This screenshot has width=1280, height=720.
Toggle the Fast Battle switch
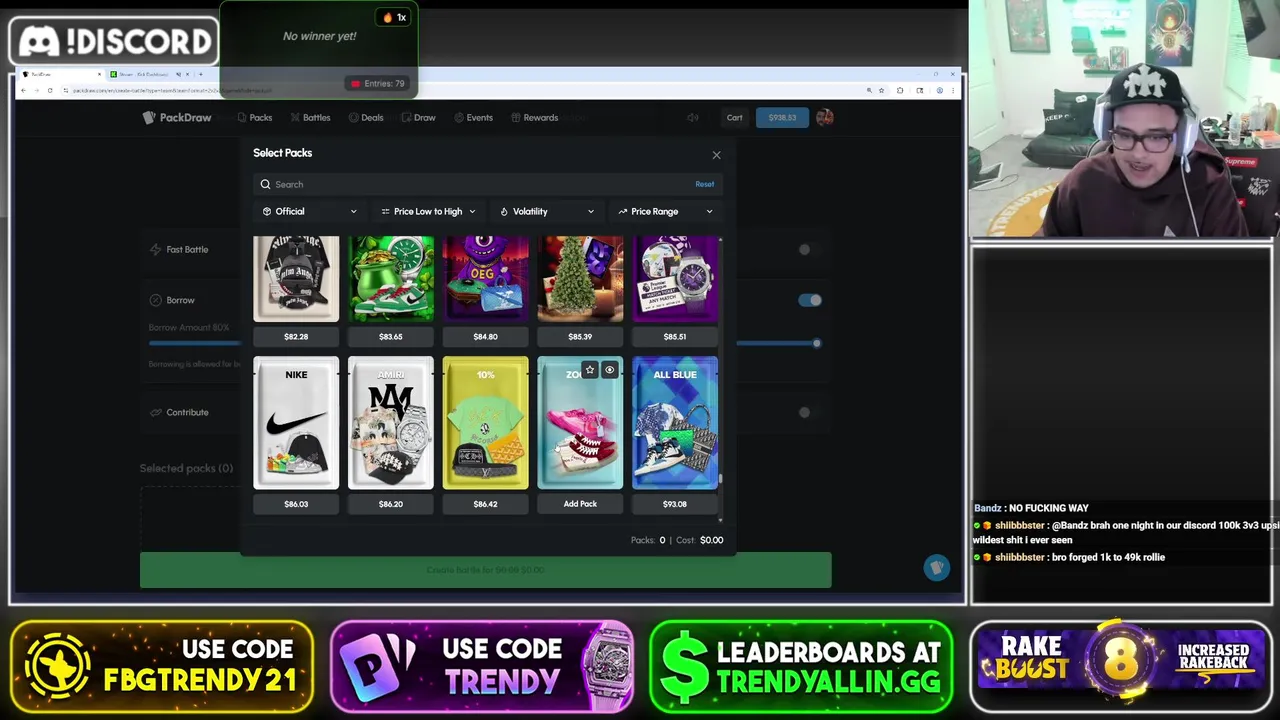click(x=809, y=250)
